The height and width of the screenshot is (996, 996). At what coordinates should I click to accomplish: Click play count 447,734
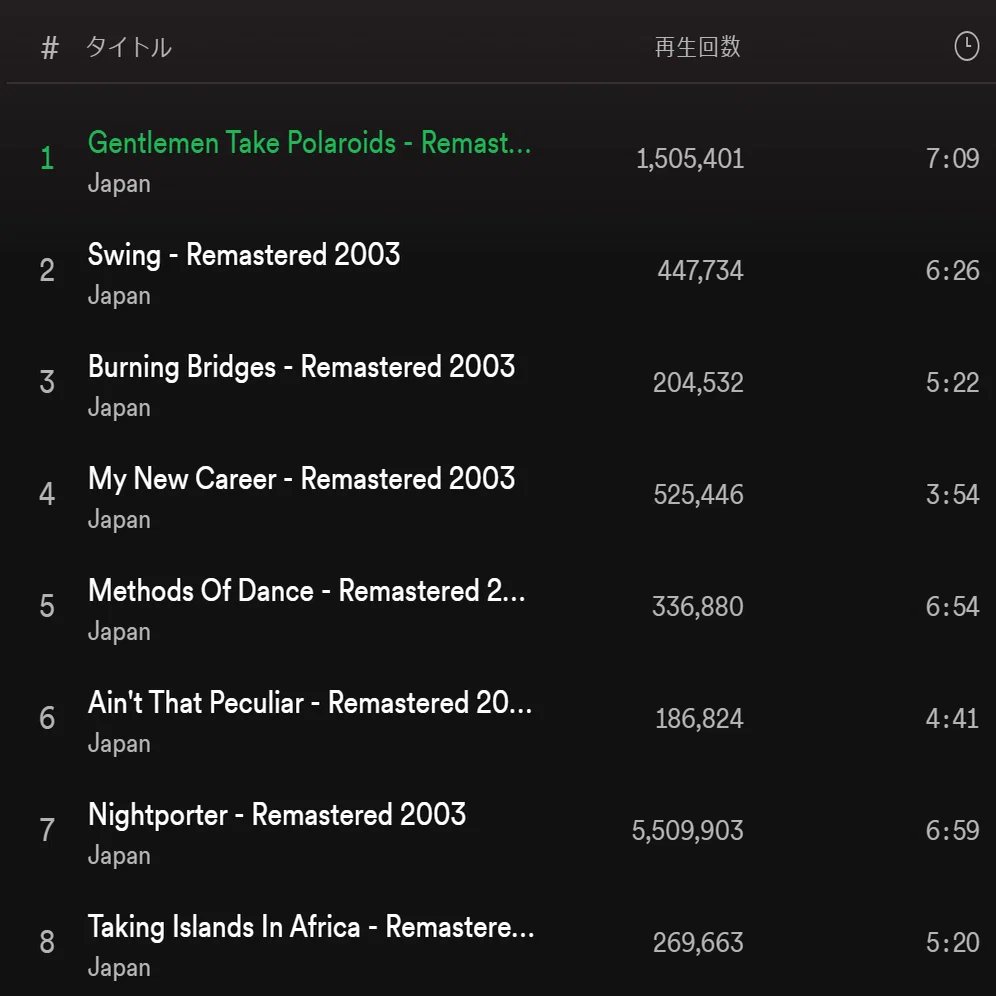700,271
